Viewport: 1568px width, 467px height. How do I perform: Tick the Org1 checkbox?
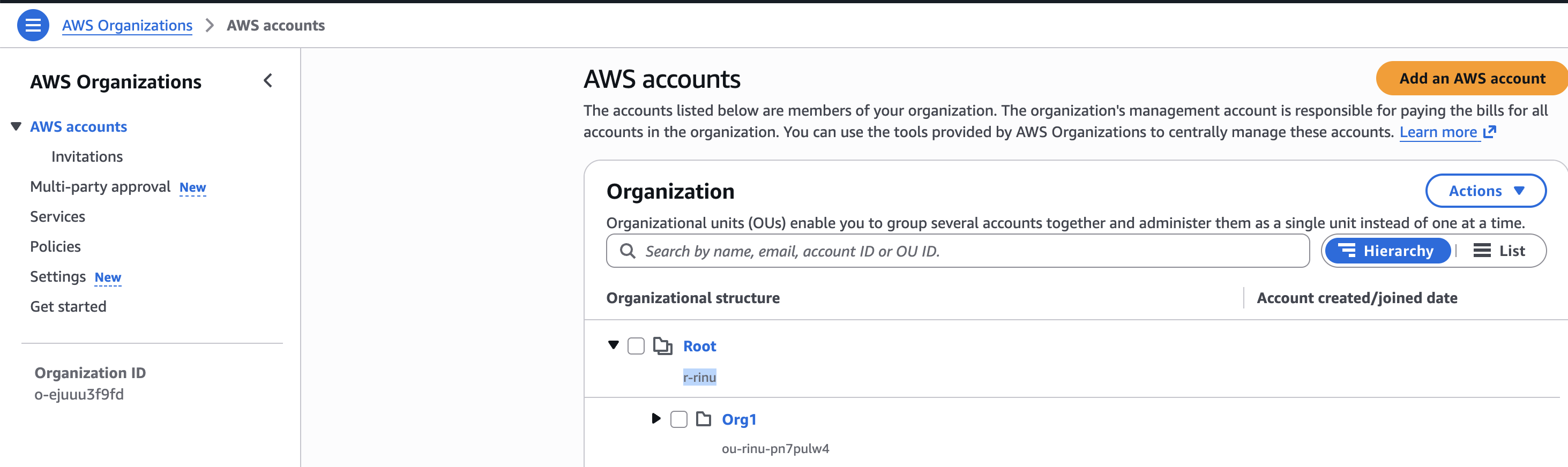coord(678,419)
